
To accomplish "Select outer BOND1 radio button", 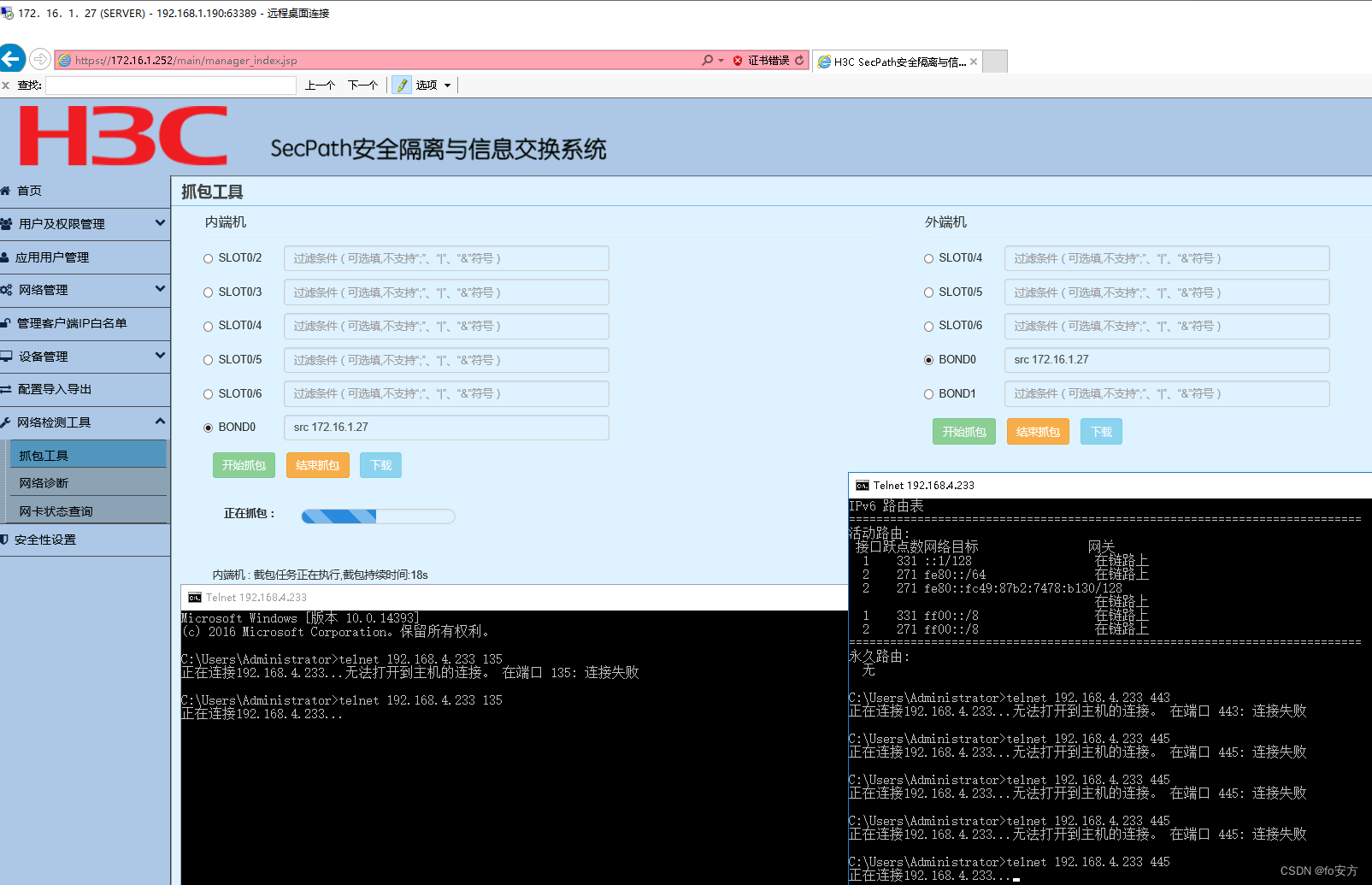I will [928, 394].
